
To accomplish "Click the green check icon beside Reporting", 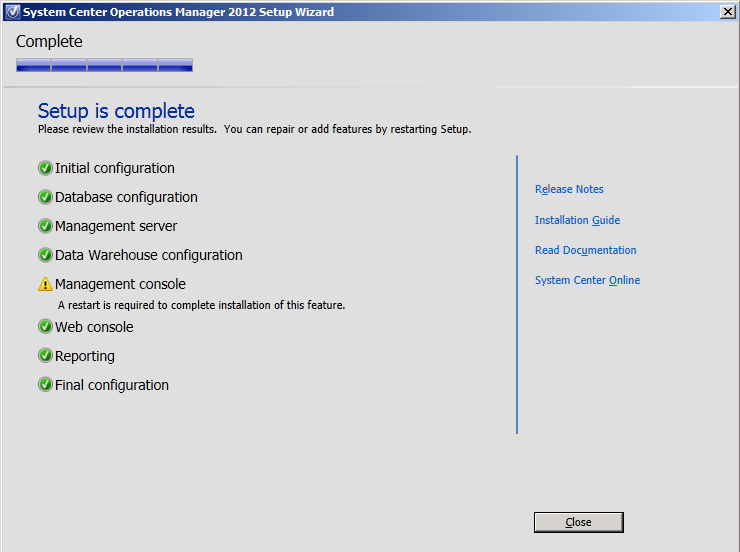I will pyautogui.click(x=45, y=356).
